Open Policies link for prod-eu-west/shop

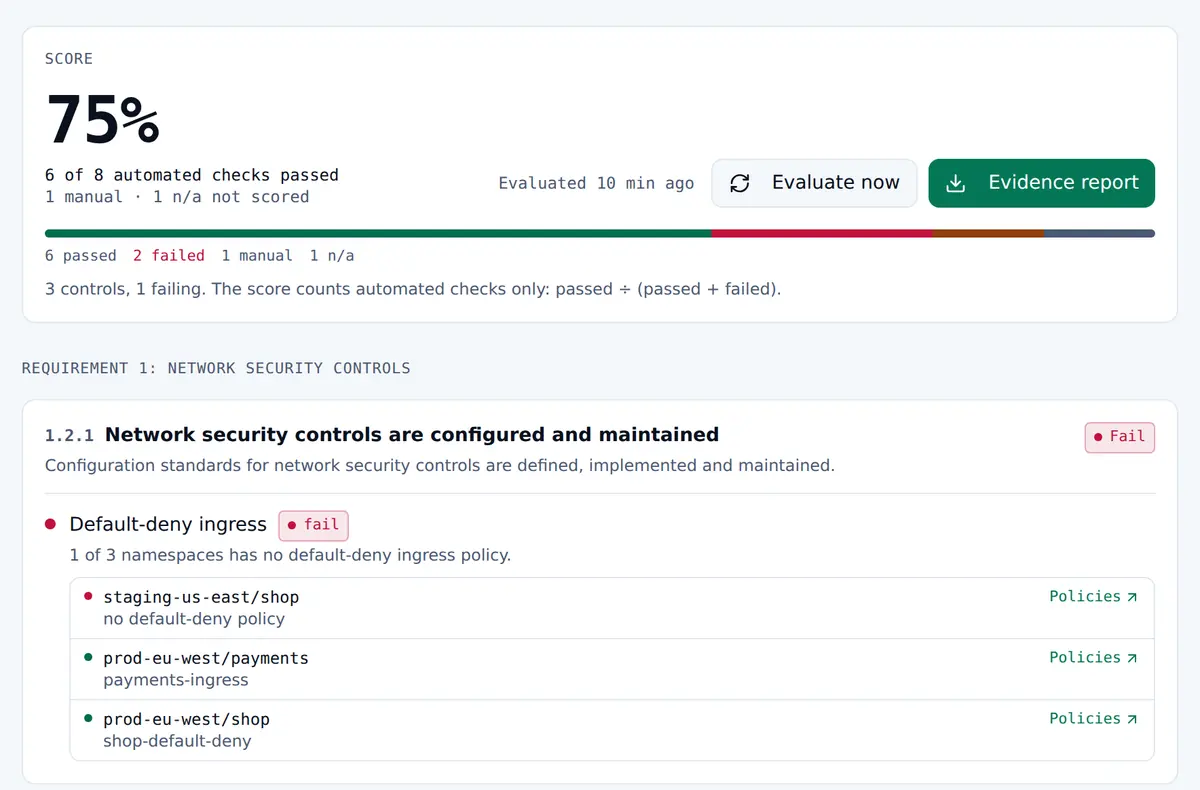click(1093, 718)
